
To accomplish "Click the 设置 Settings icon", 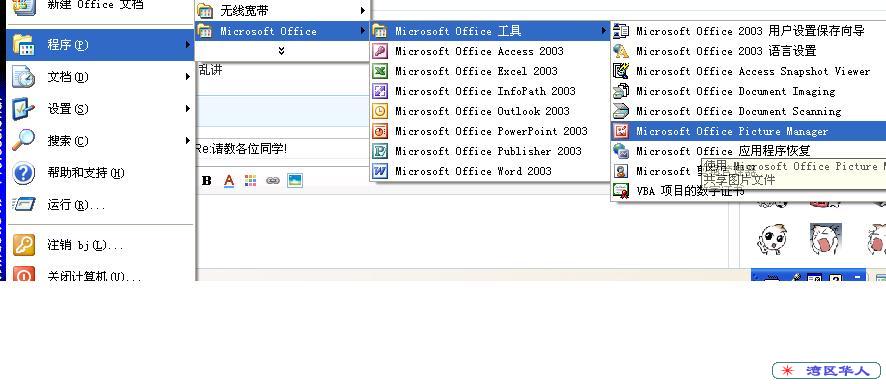I will [24, 109].
